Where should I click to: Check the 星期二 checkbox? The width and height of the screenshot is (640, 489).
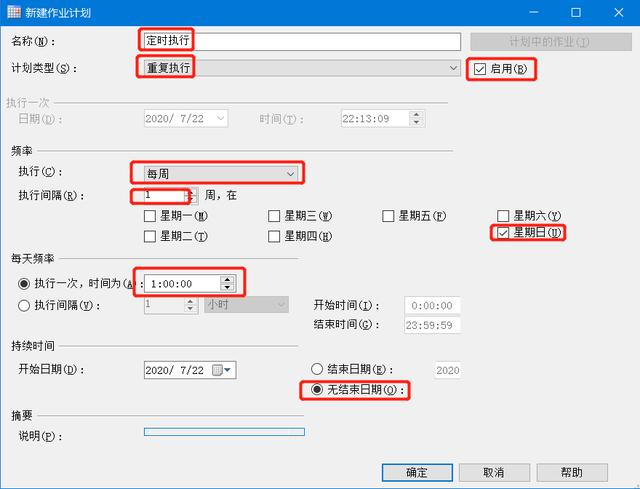[x=150, y=236]
